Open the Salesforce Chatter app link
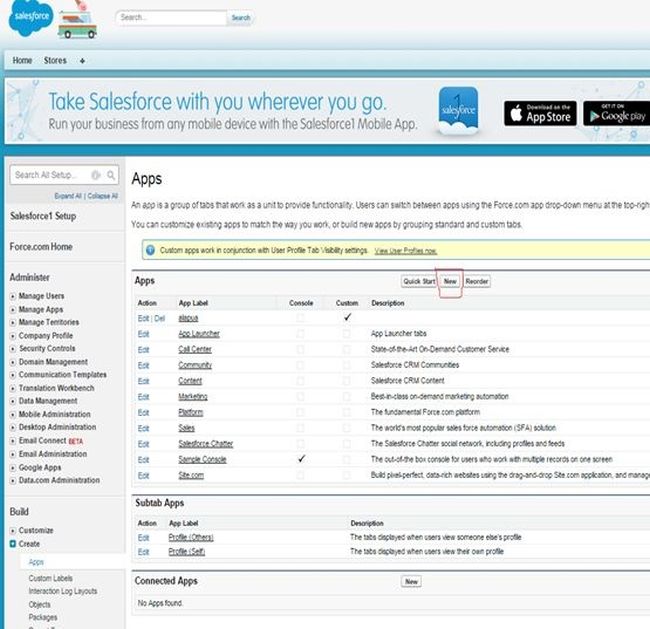 (206, 444)
